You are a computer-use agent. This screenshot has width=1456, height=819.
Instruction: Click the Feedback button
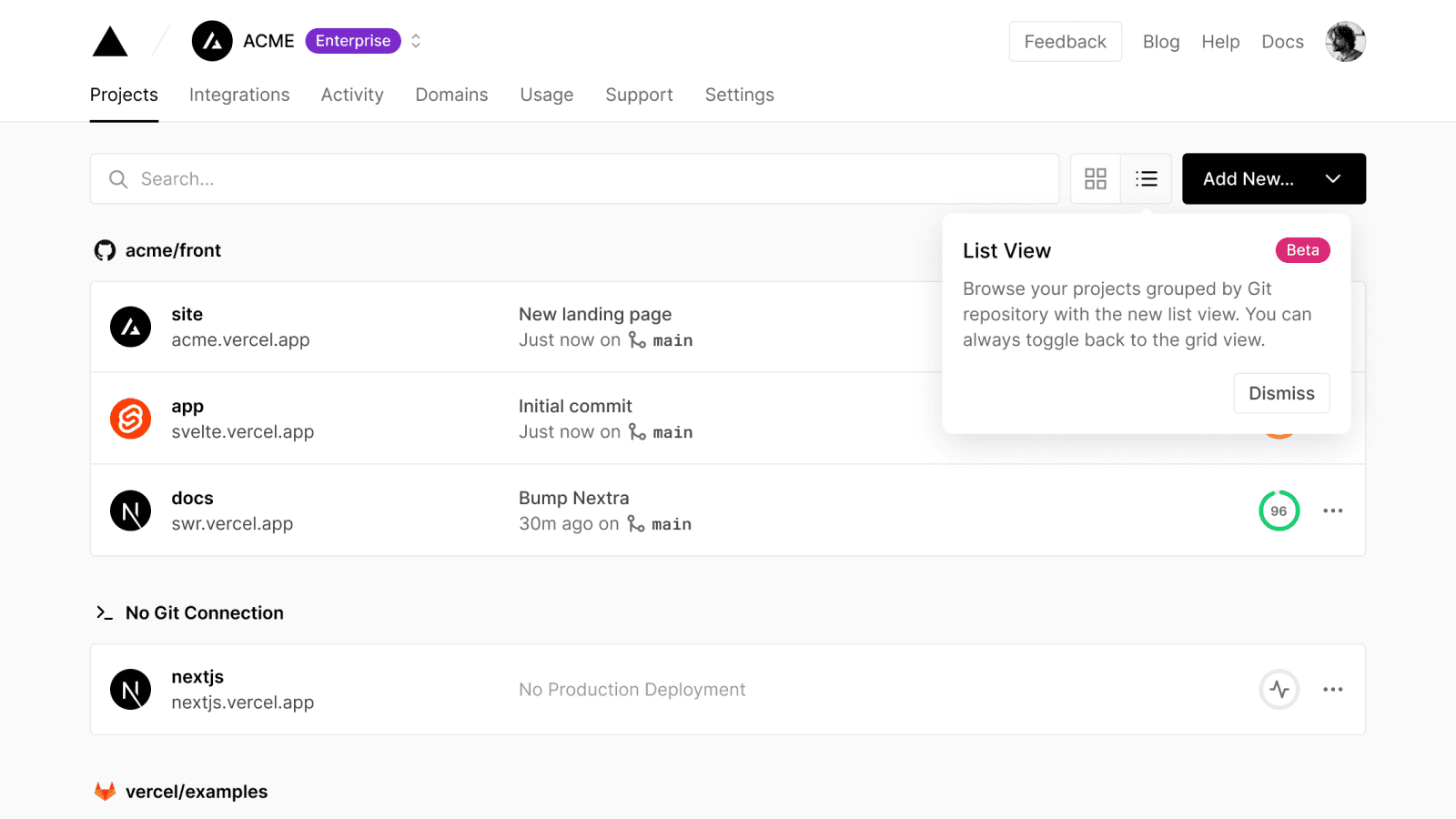coord(1065,42)
